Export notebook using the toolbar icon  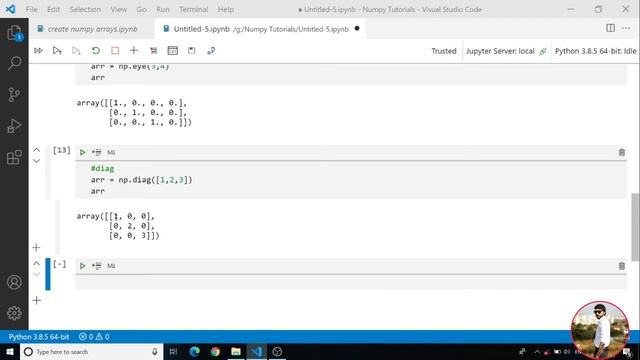pos(211,51)
